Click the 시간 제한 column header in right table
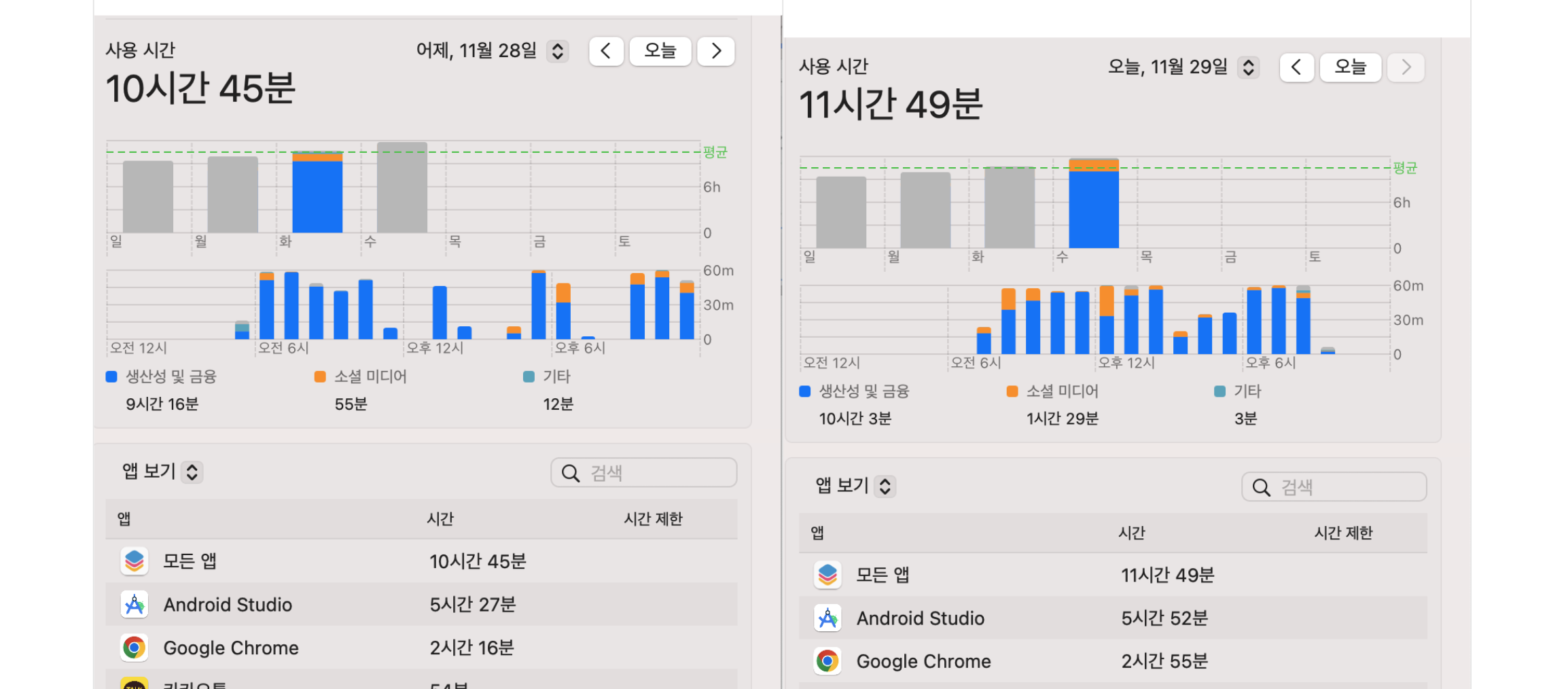1568x689 pixels. (x=1344, y=533)
